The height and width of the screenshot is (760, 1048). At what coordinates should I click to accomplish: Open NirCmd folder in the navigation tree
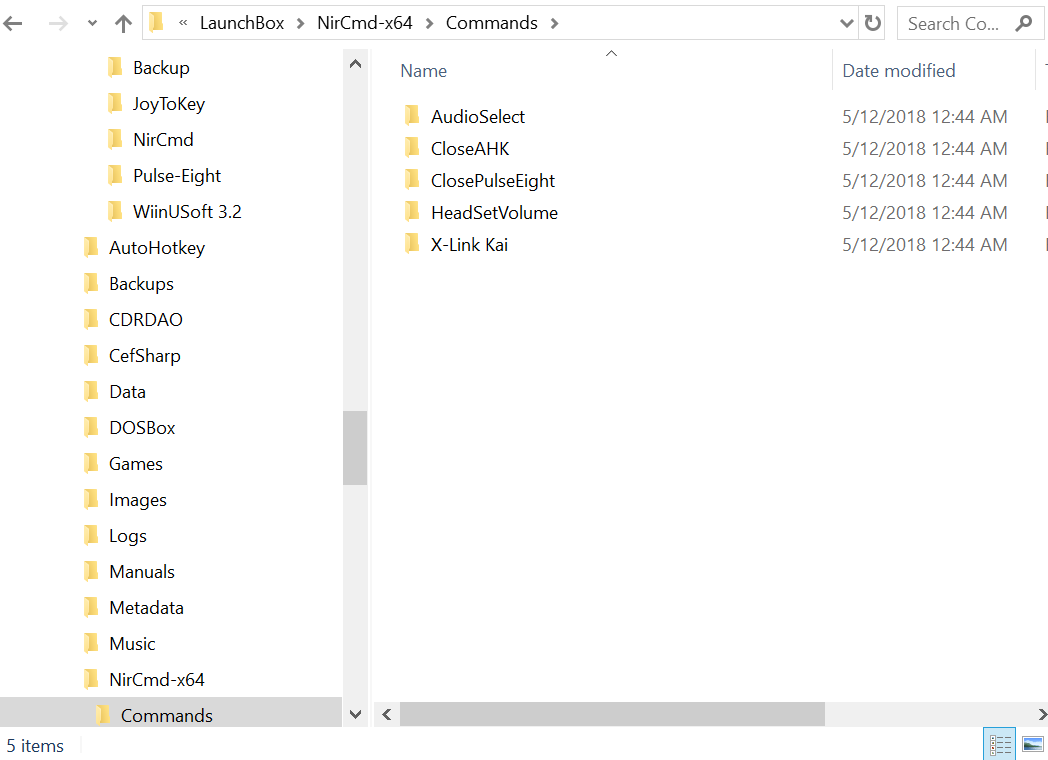[x=163, y=140]
